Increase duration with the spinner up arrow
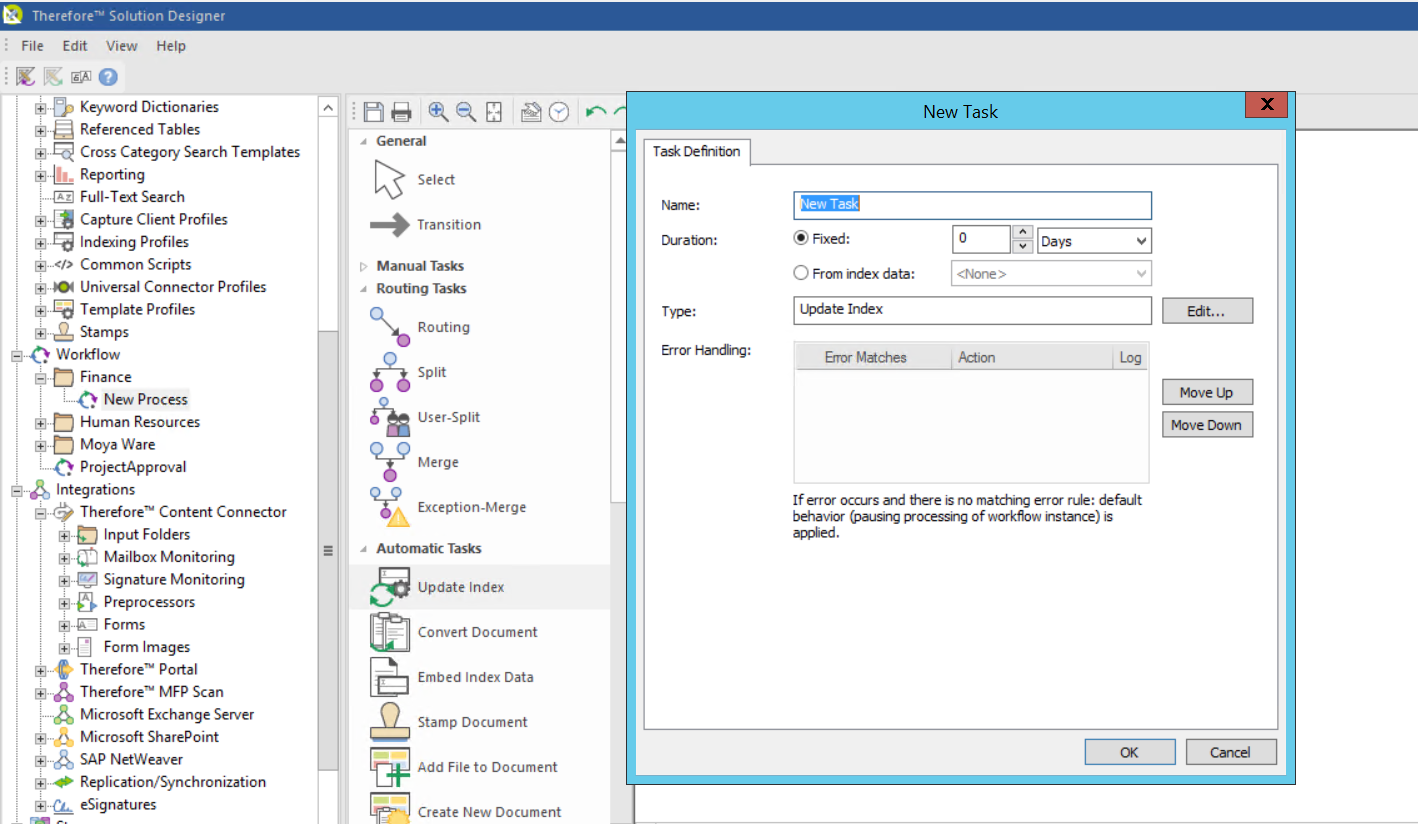 point(1021,233)
